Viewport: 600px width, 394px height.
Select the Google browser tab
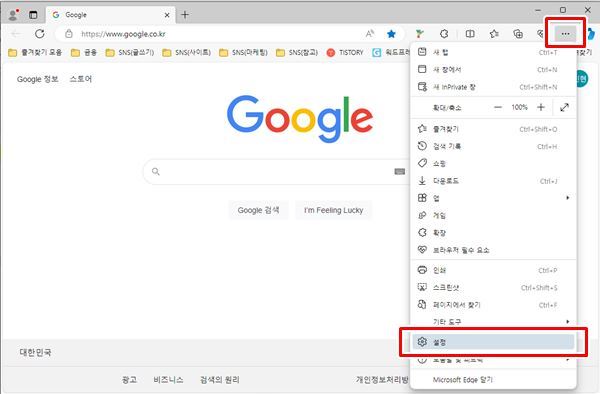(111, 15)
